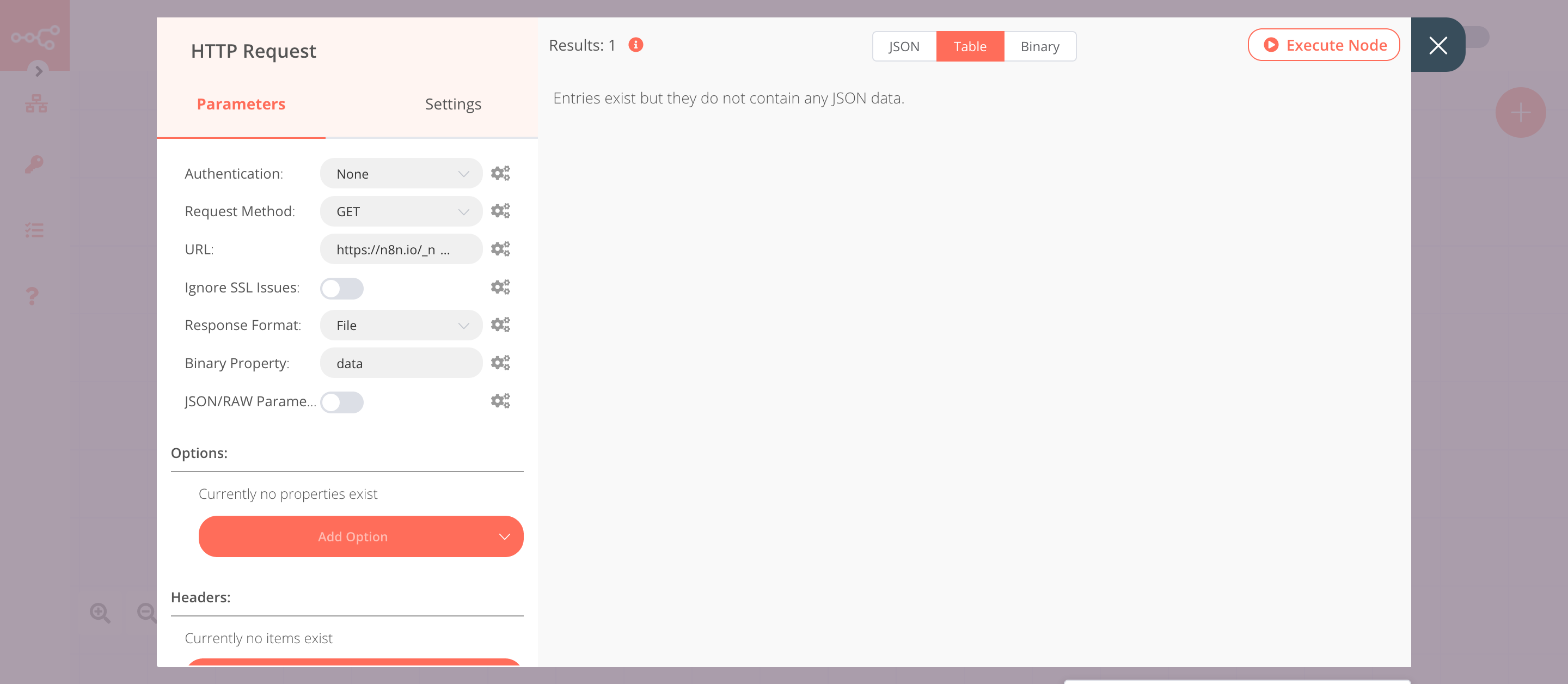Turn on JSON/RAW Parameters
1568x684 pixels.
tap(341, 402)
